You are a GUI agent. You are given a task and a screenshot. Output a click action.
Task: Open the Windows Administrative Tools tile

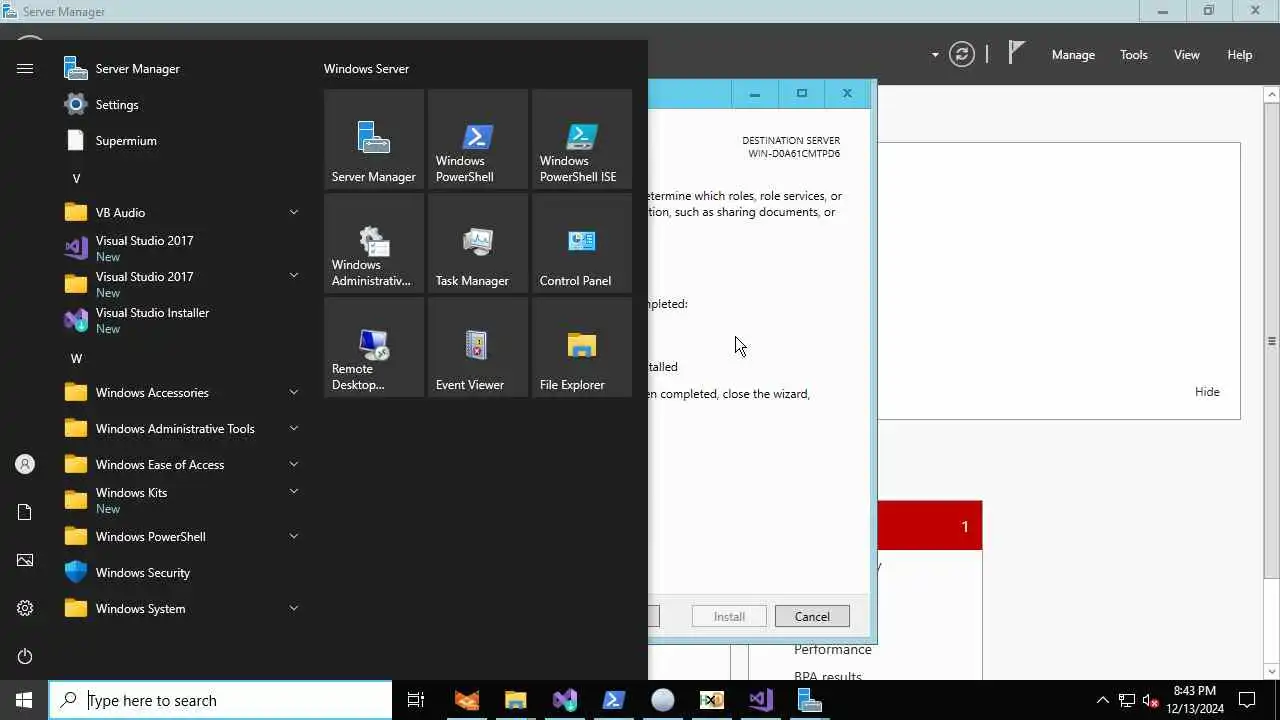click(x=374, y=243)
